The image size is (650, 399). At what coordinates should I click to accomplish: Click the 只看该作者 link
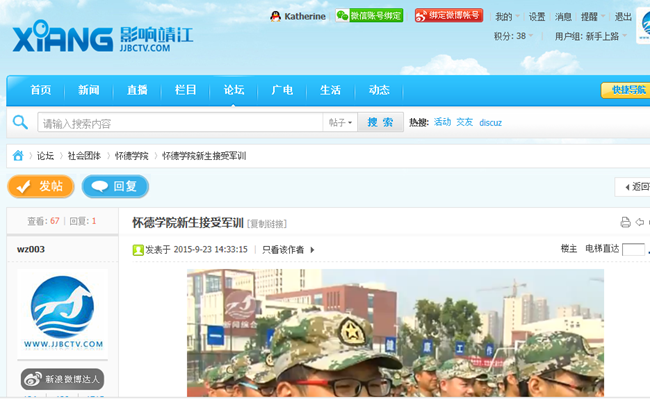click(x=283, y=250)
